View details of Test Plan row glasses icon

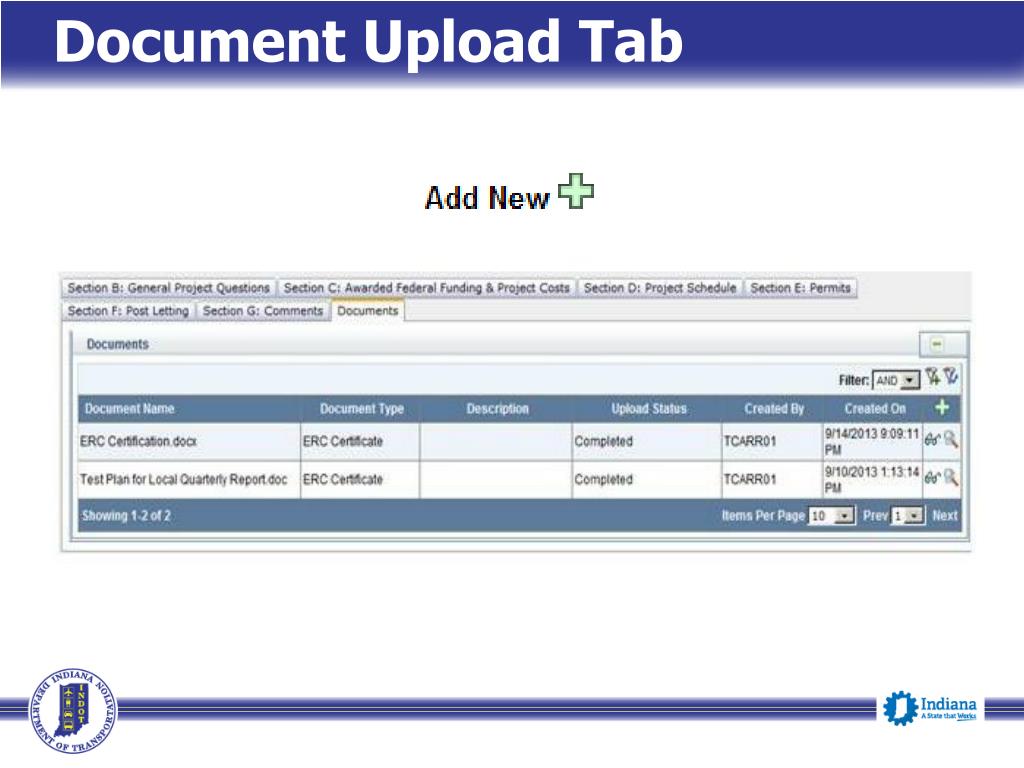pyautogui.click(x=932, y=478)
